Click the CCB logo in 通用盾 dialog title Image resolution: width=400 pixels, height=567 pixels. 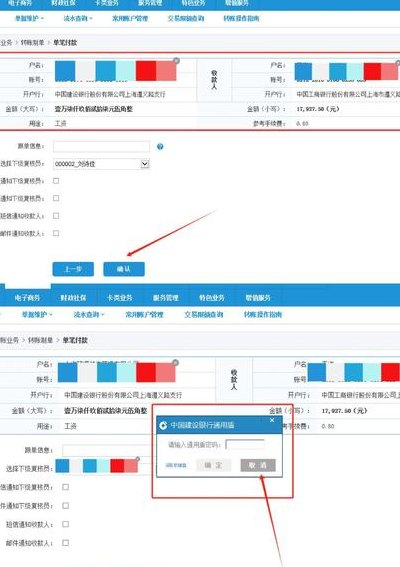163,425
